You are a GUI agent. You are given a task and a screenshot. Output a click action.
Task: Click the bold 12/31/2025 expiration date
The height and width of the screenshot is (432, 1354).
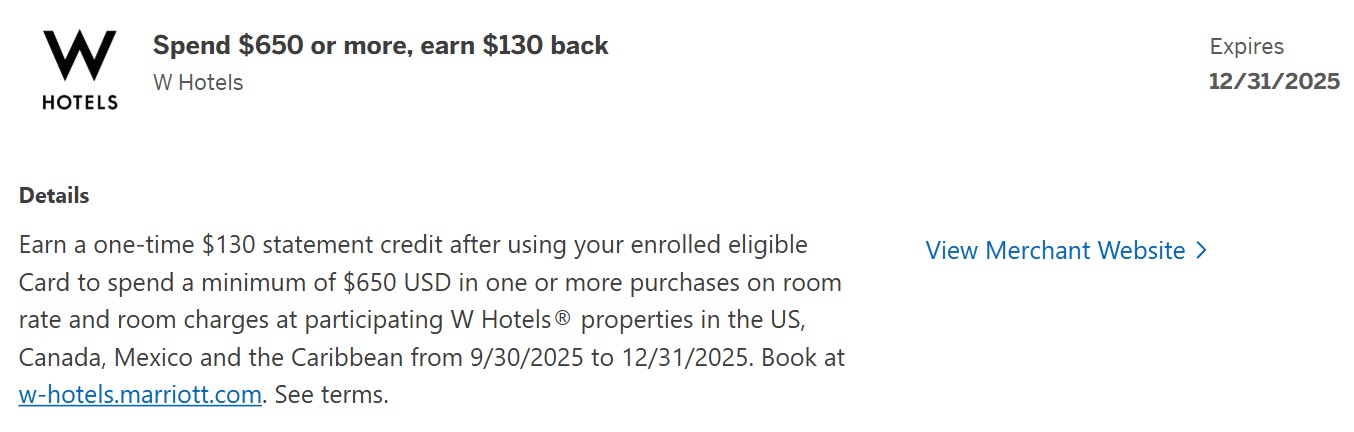click(1274, 81)
